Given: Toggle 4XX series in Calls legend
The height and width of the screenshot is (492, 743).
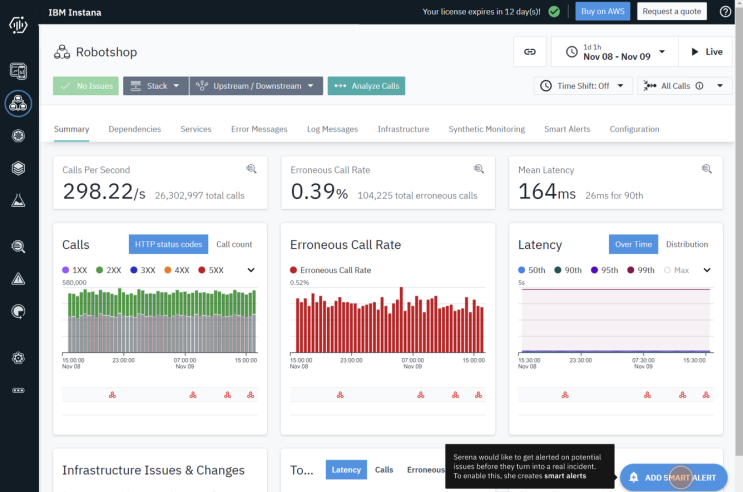Looking at the screenshot, I should 177,270.
